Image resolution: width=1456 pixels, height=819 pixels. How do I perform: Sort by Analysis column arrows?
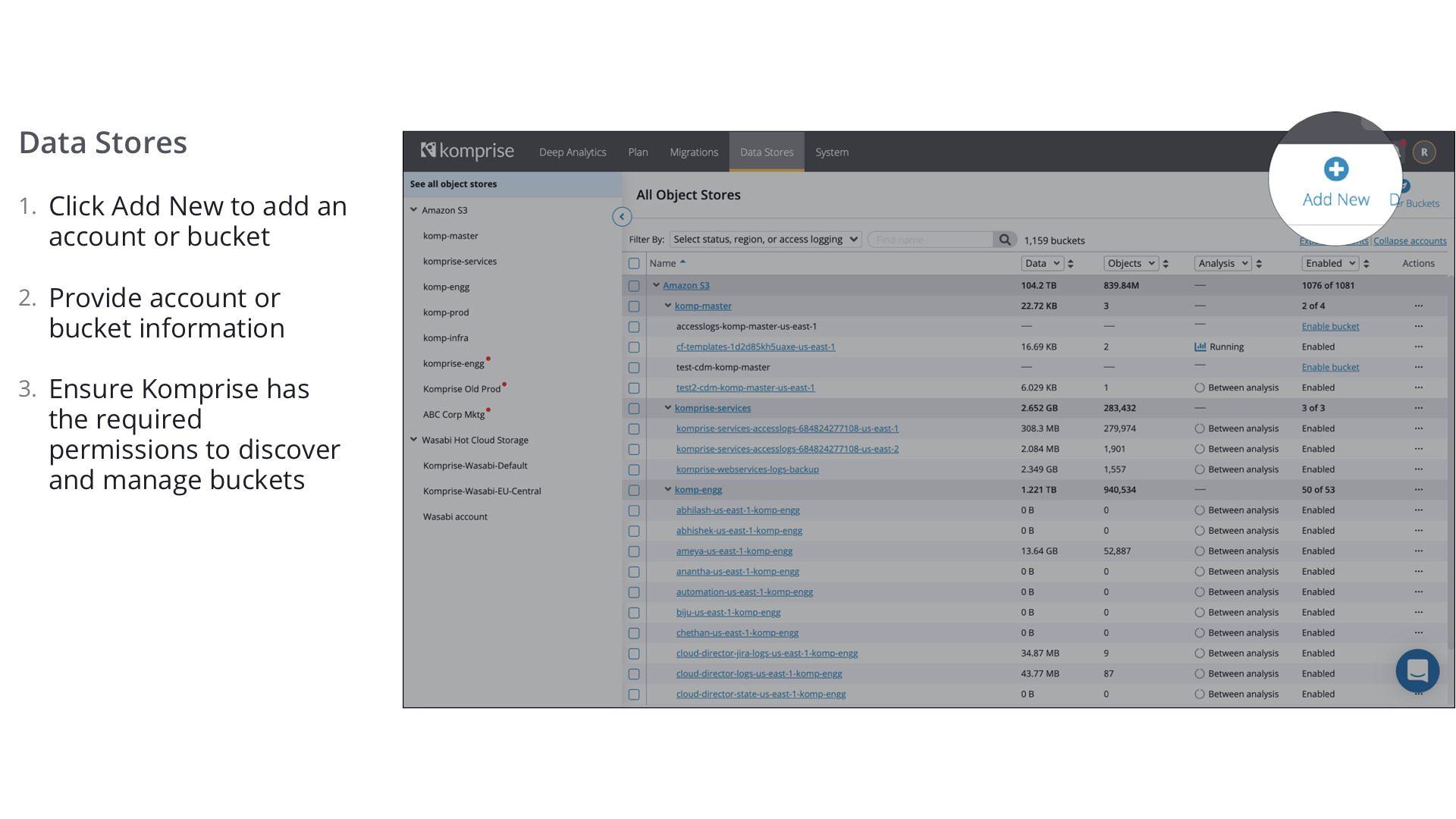(x=1259, y=264)
